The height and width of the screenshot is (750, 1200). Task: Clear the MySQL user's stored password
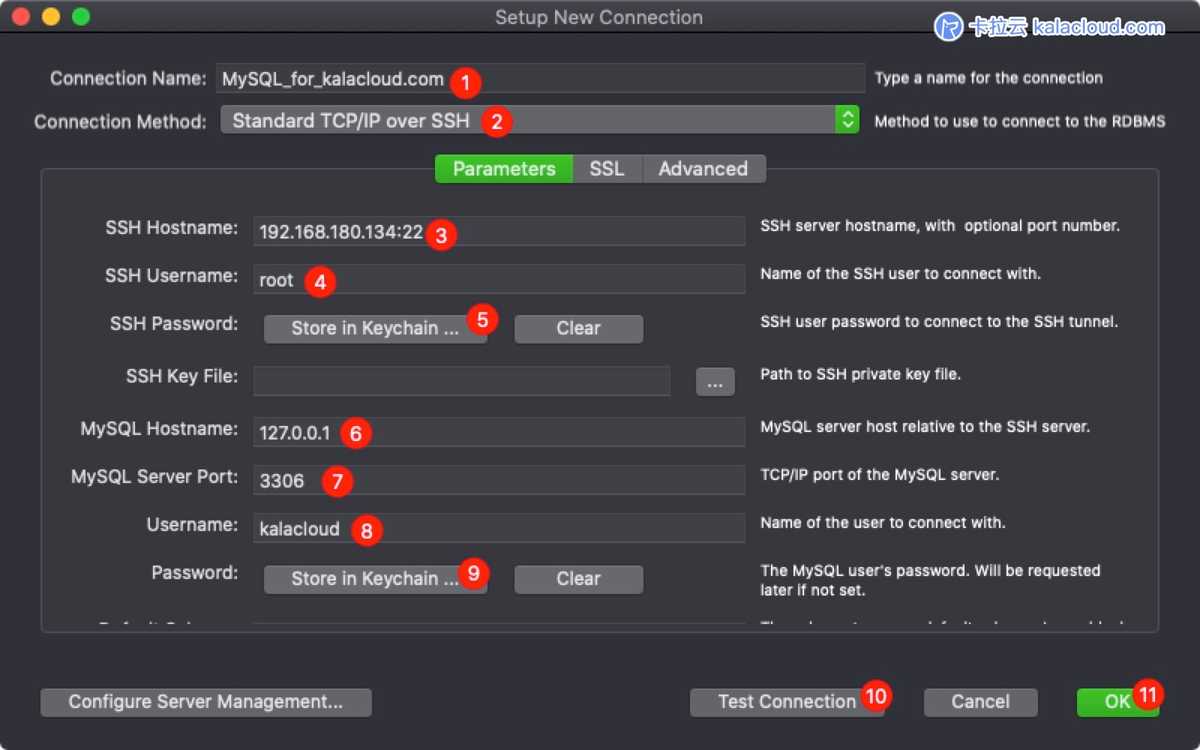578,578
